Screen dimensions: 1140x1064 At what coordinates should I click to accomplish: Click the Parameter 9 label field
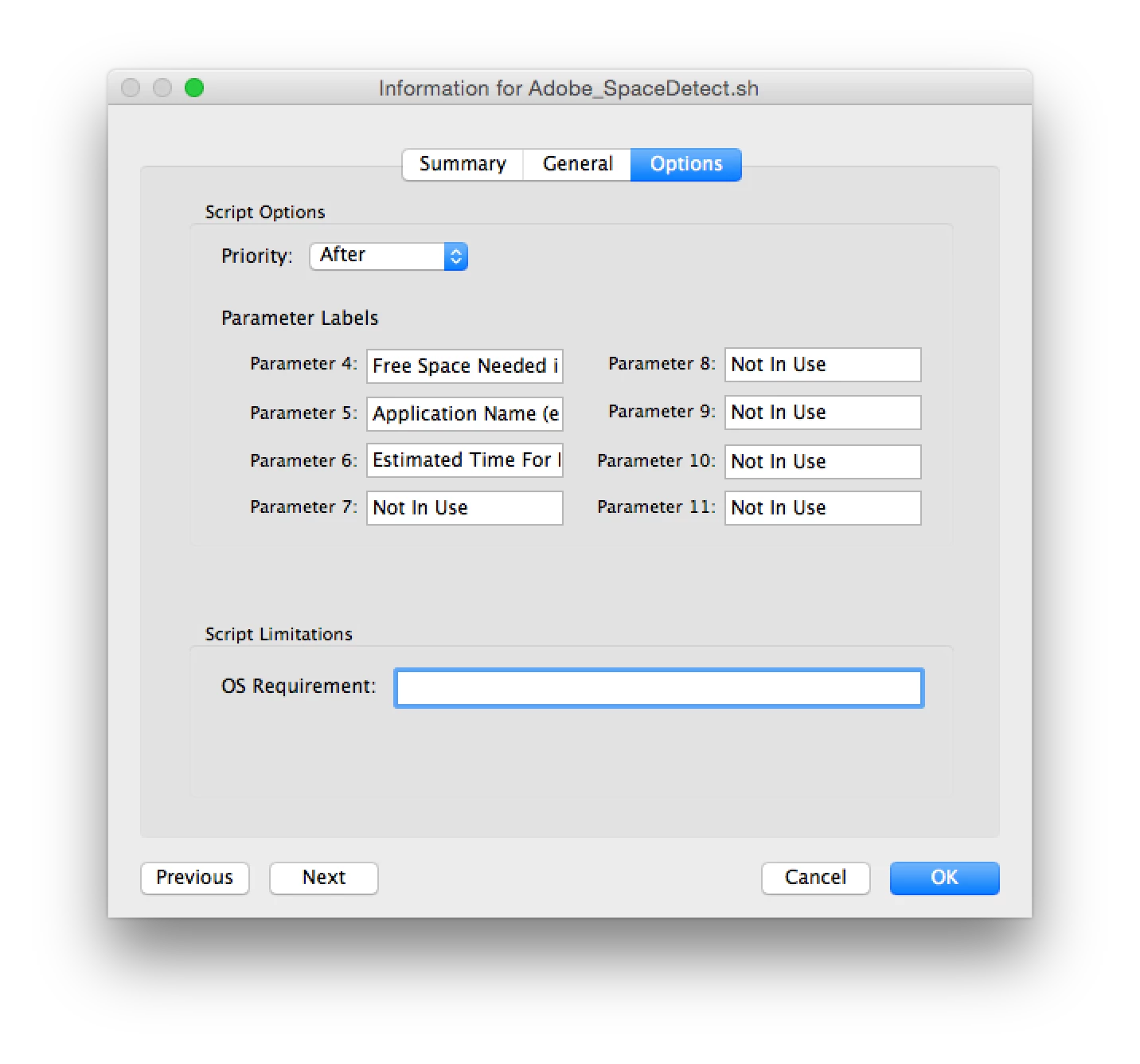(x=823, y=413)
